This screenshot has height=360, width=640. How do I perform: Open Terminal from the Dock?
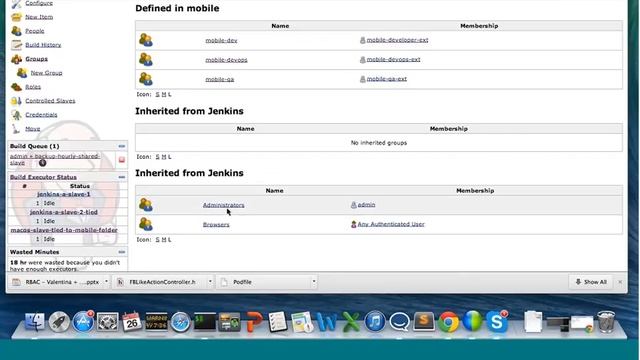coord(204,322)
